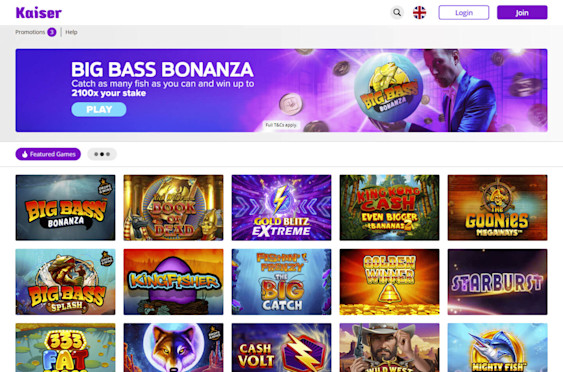Launch Big Bass Bonanza game tile
The height and width of the screenshot is (372, 563).
point(65,208)
